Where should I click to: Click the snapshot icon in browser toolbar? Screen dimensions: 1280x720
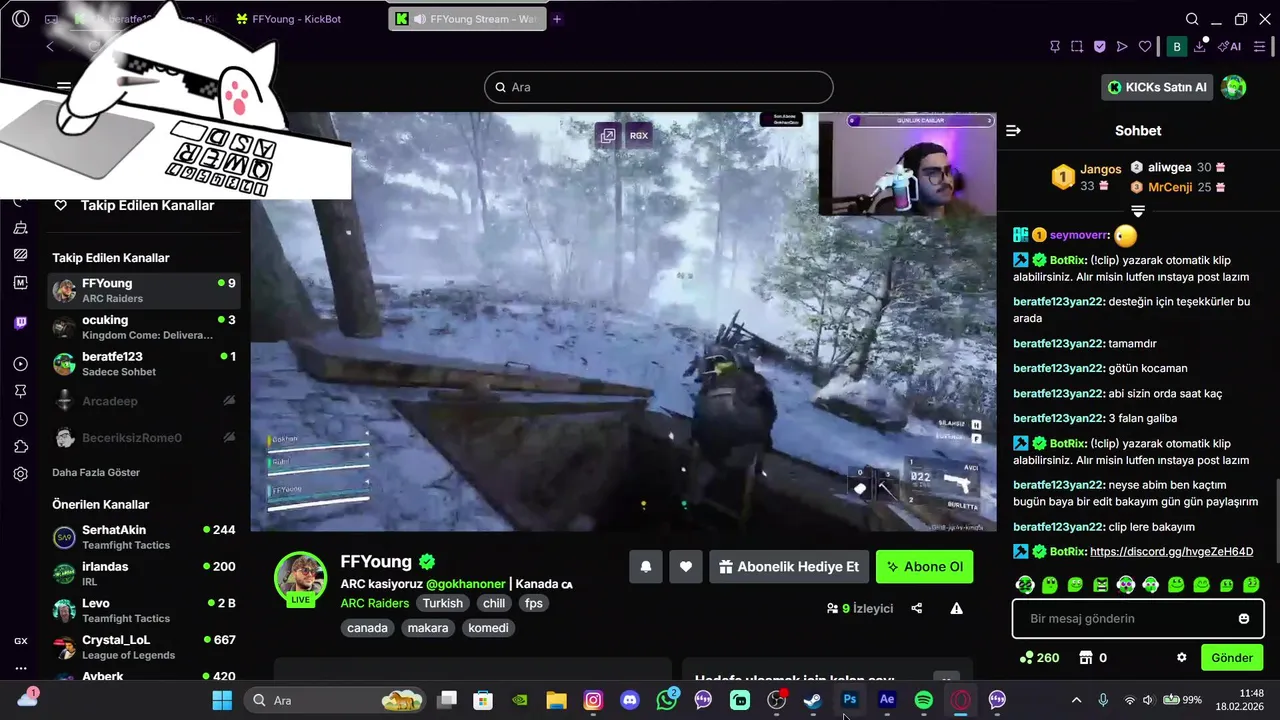[x=1077, y=47]
